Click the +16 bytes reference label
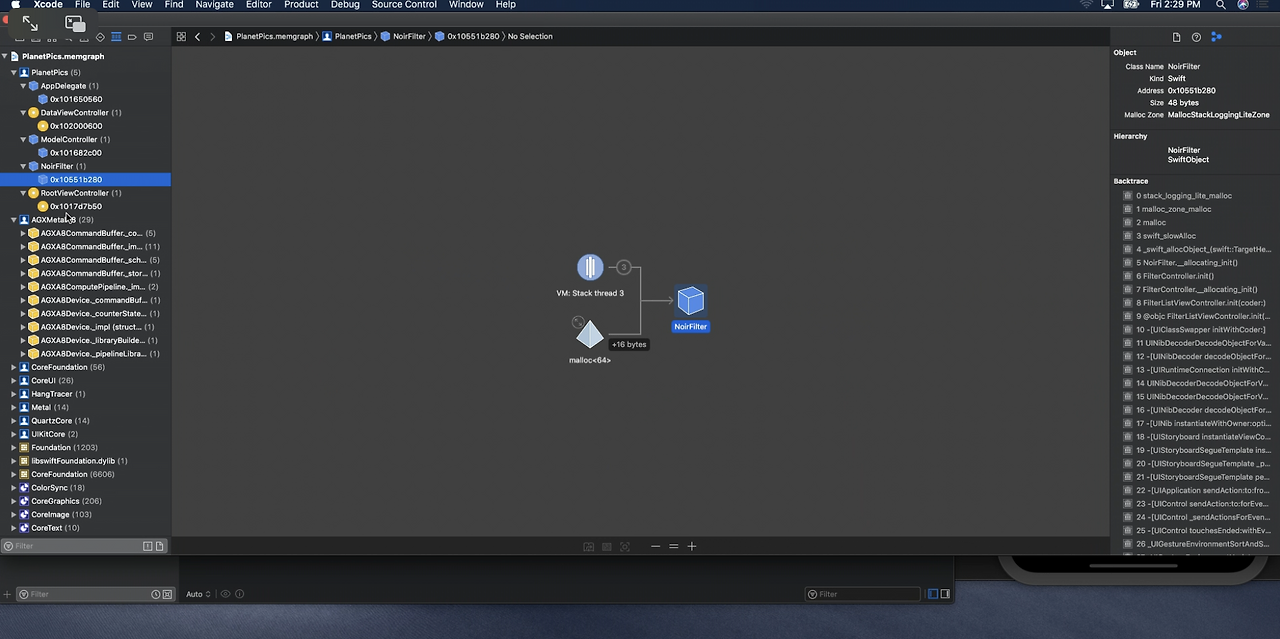 629,344
